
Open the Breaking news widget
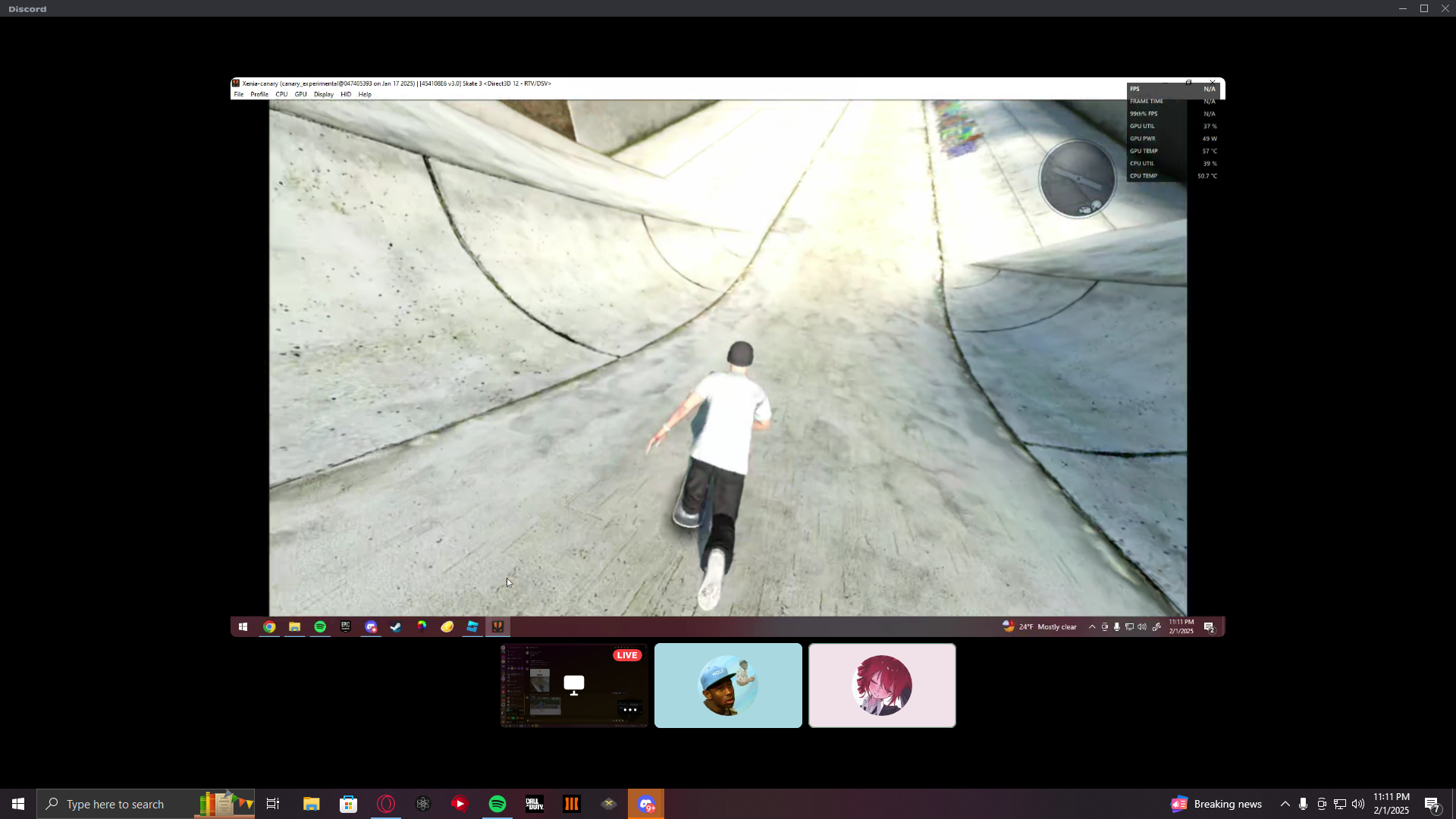[1216, 804]
